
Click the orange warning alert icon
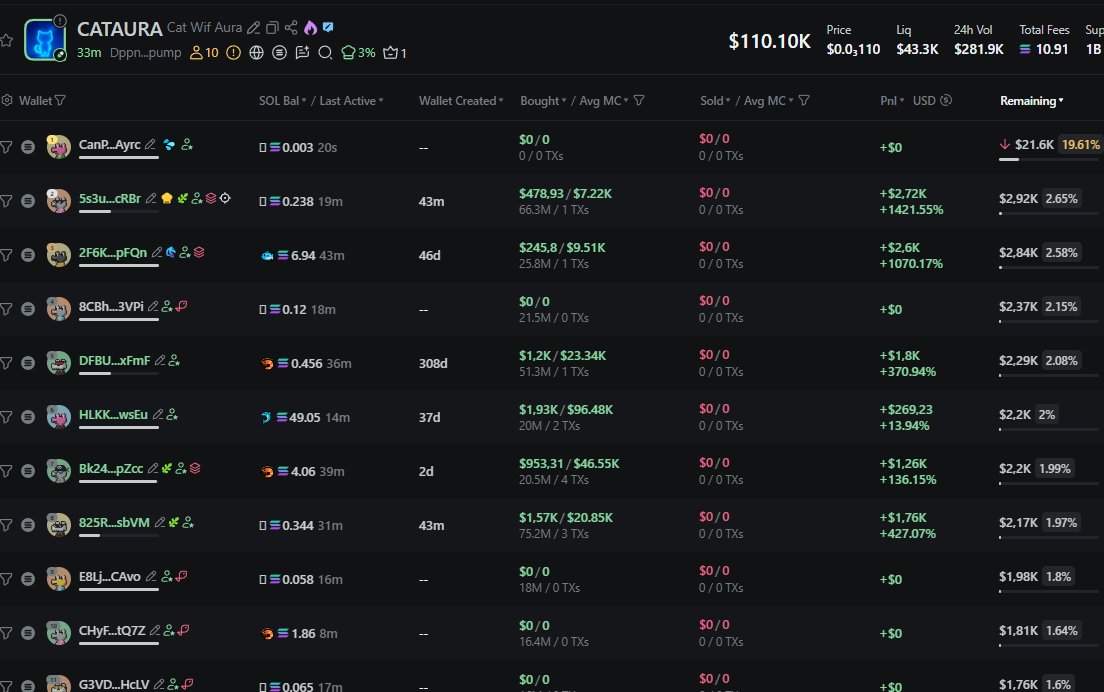234,53
